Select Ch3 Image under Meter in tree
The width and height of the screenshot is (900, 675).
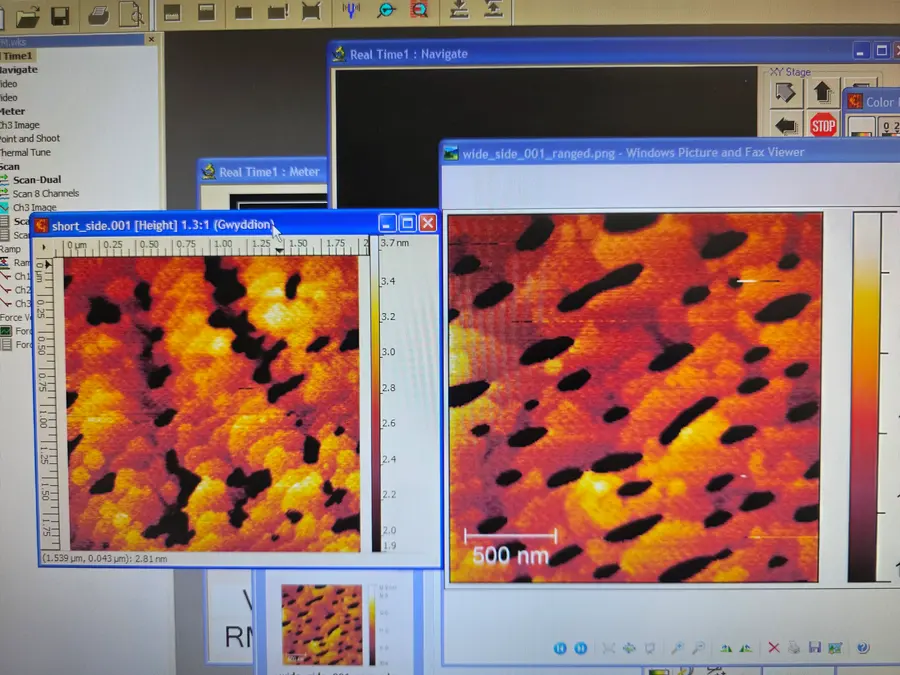click(x=20, y=125)
